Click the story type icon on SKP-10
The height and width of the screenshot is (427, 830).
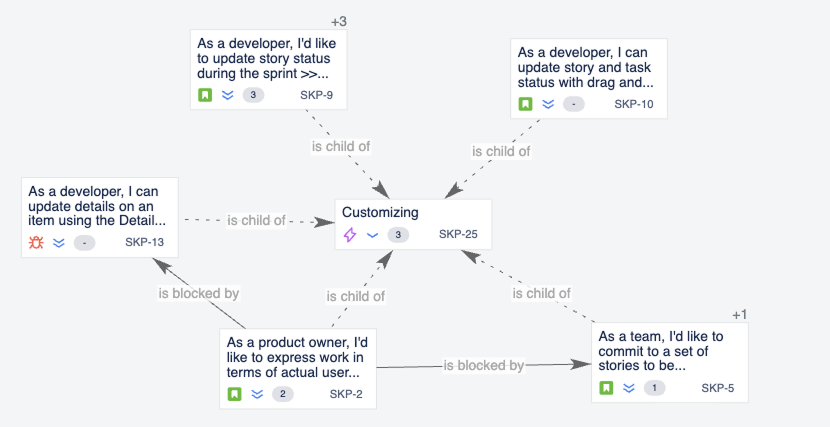tap(525, 104)
